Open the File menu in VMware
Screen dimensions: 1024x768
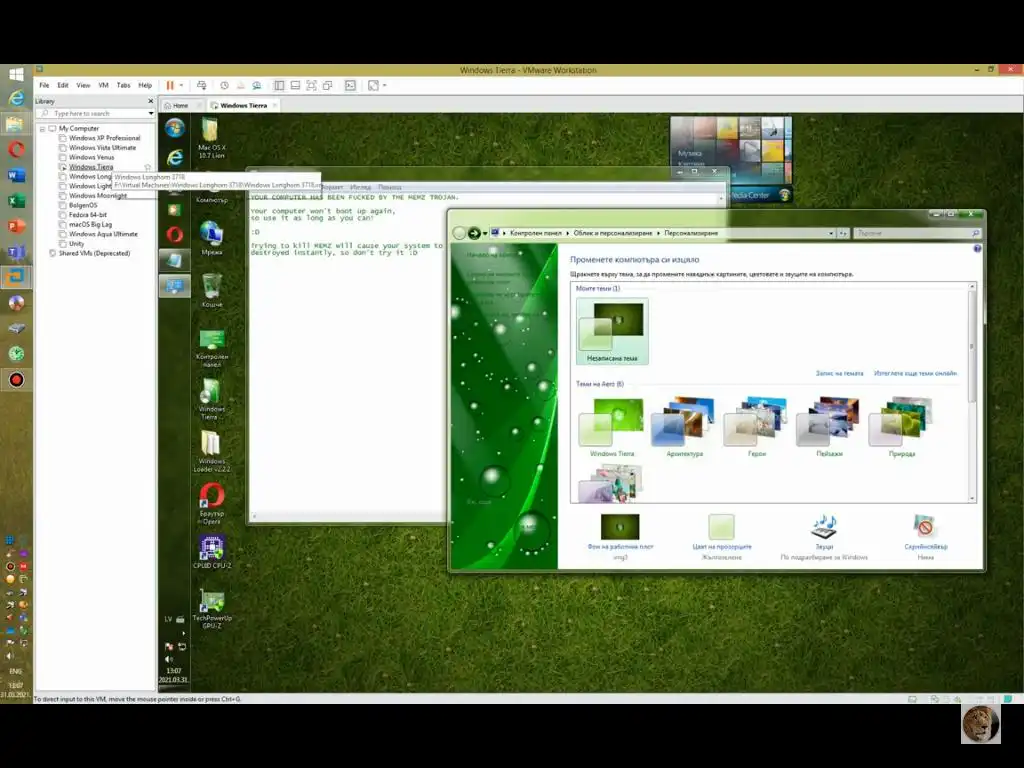[x=44, y=86]
